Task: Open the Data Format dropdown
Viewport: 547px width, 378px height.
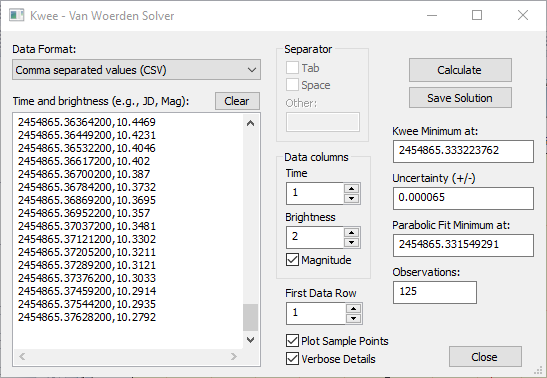Action: coord(136,70)
